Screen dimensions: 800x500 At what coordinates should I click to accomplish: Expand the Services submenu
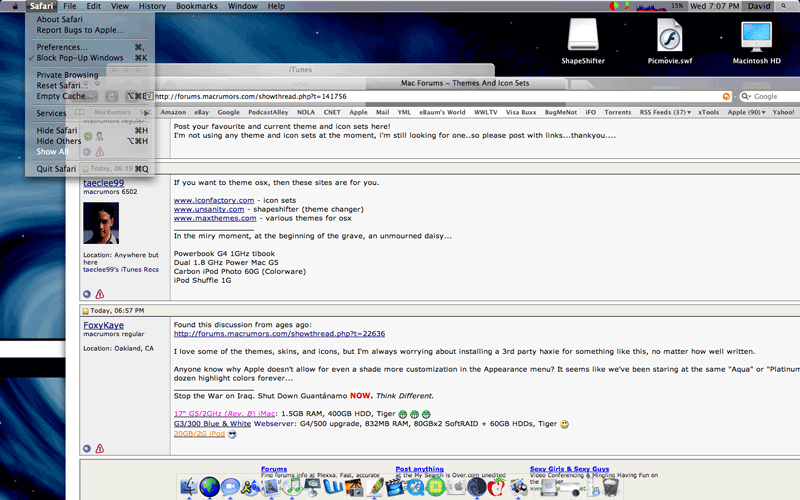point(90,113)
